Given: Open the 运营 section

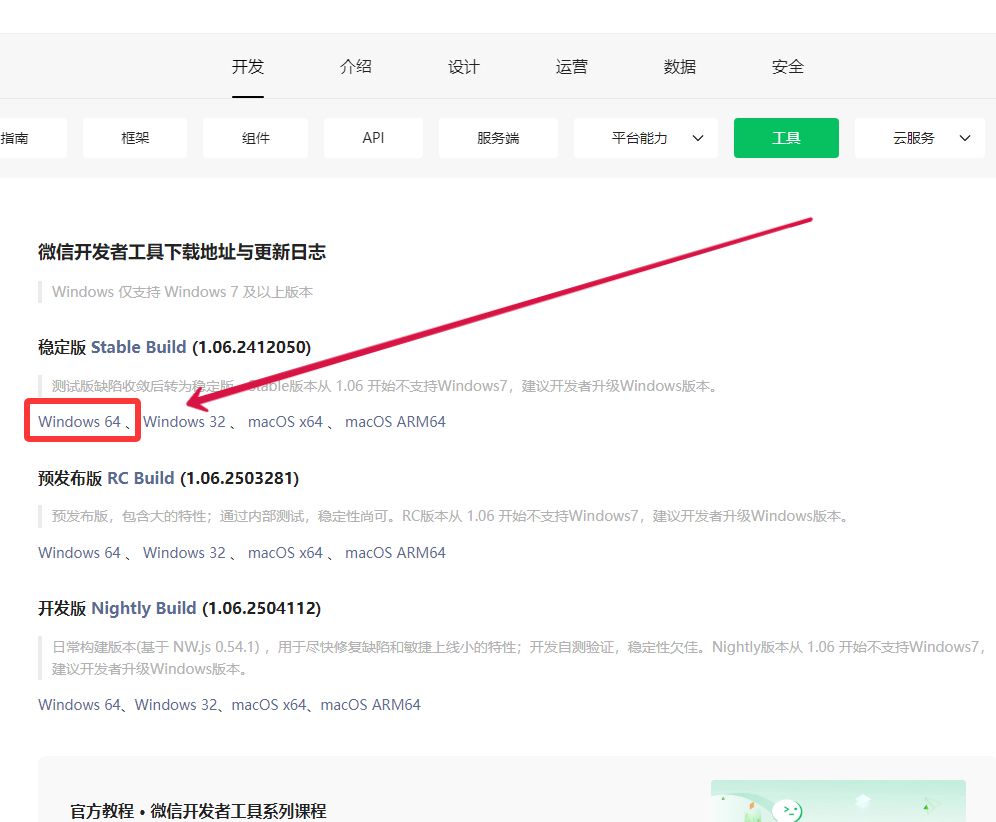Looking at the screenshot, I should click(x=571, y=66).
